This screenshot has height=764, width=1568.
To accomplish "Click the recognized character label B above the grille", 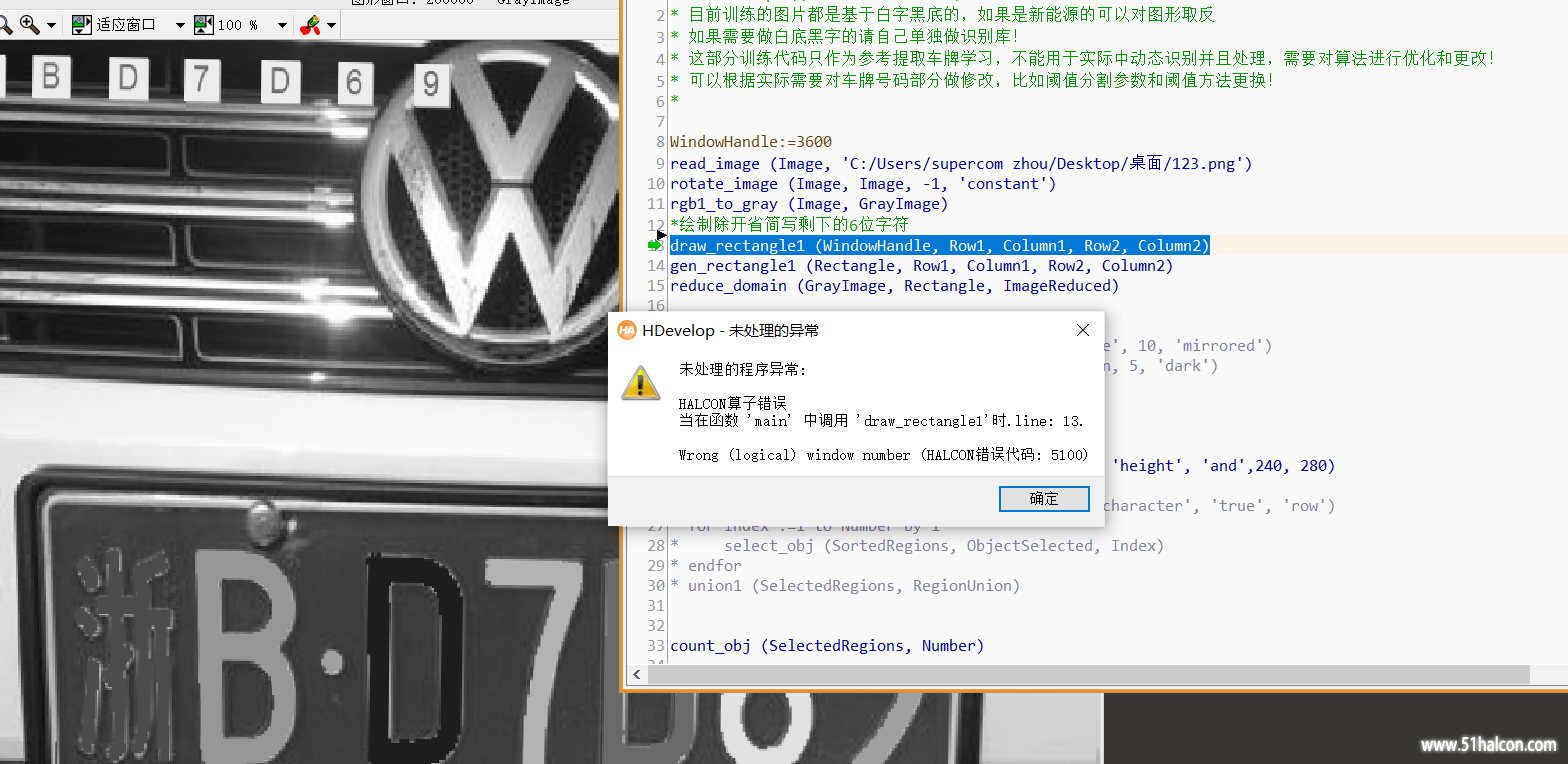I will point(51,77).
